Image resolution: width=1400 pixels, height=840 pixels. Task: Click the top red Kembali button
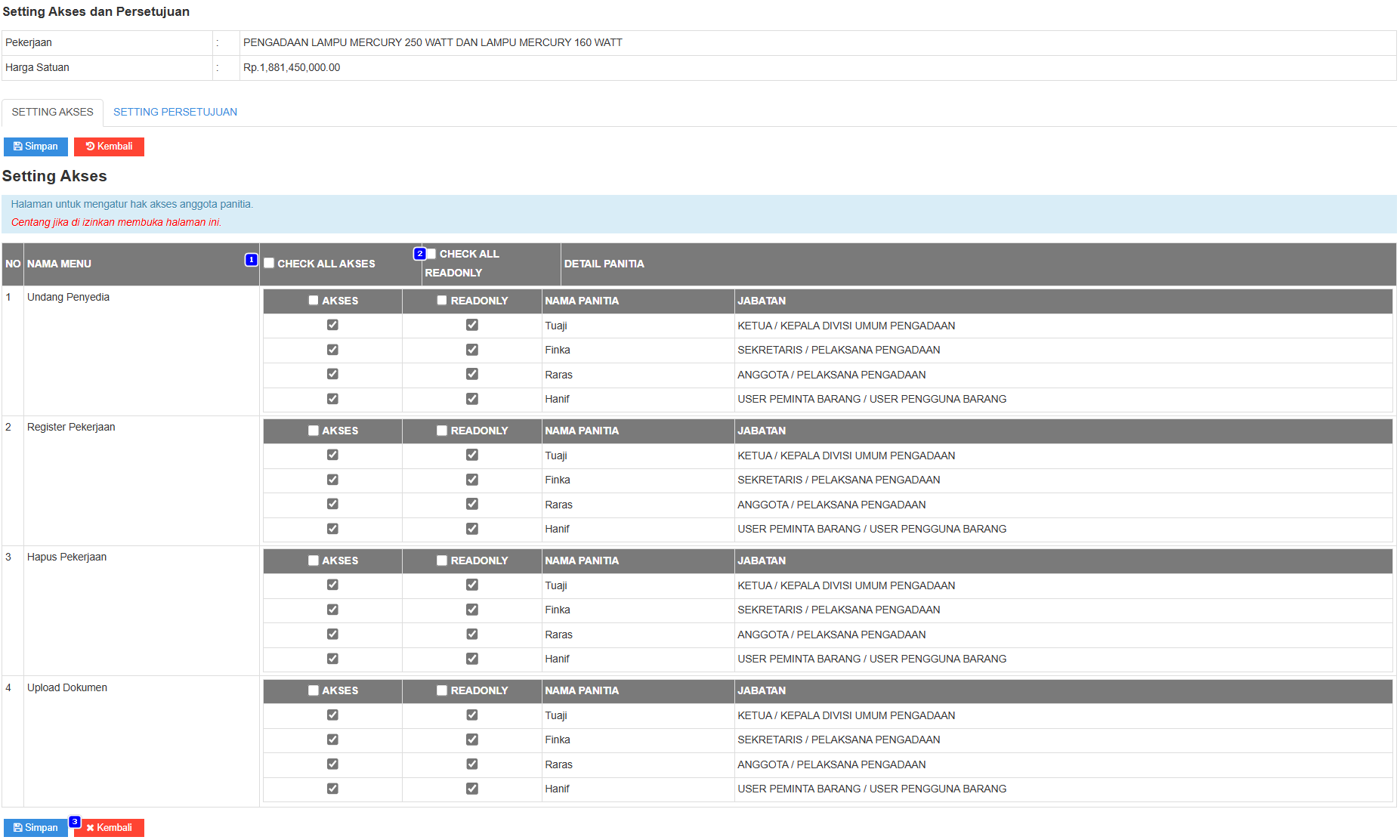(x=109, y=147)
